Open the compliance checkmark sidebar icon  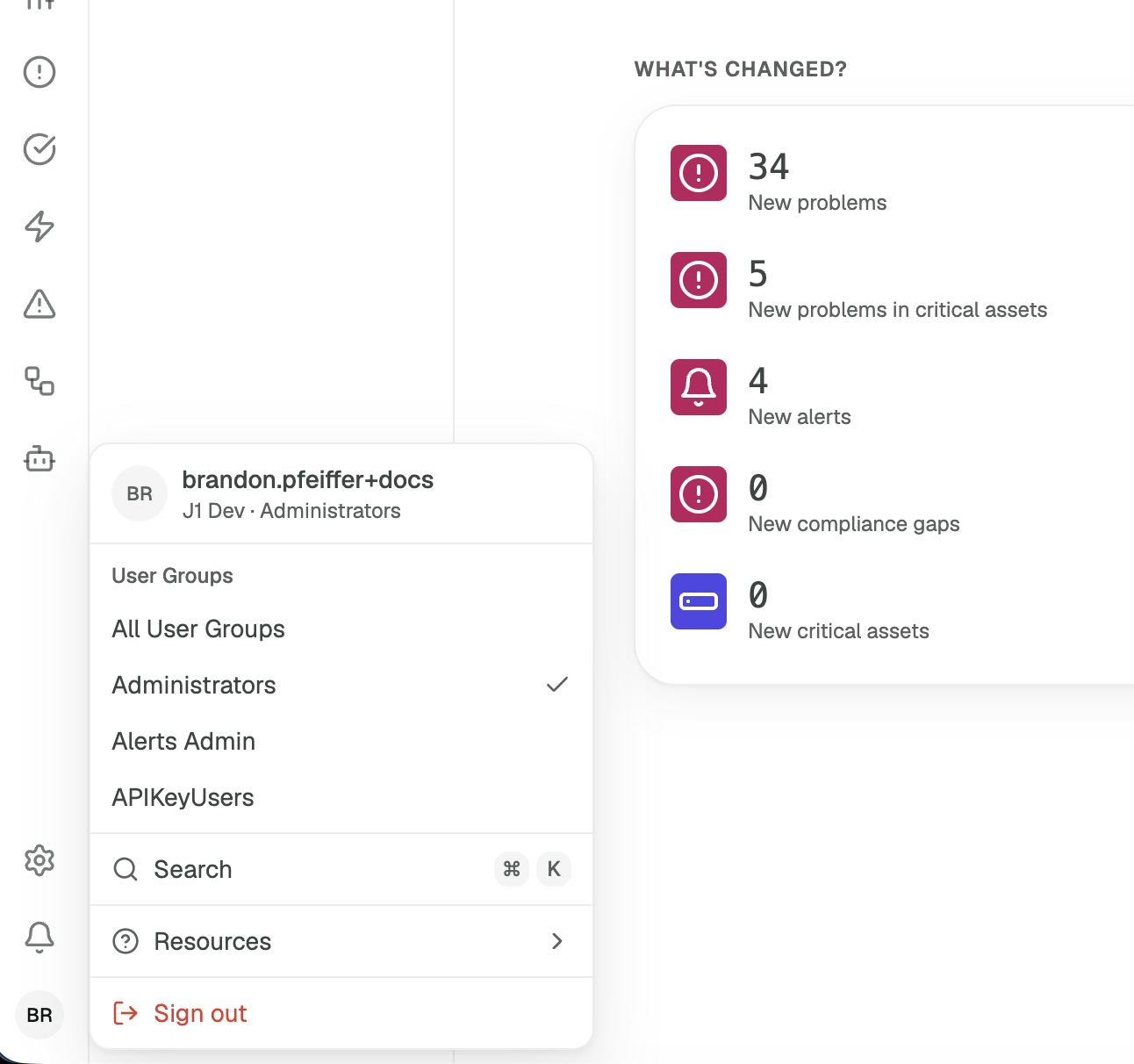coord(39,149)
